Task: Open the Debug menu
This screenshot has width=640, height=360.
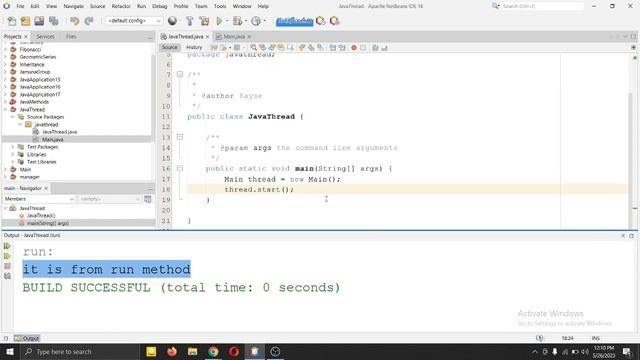Action: point(160,6)
